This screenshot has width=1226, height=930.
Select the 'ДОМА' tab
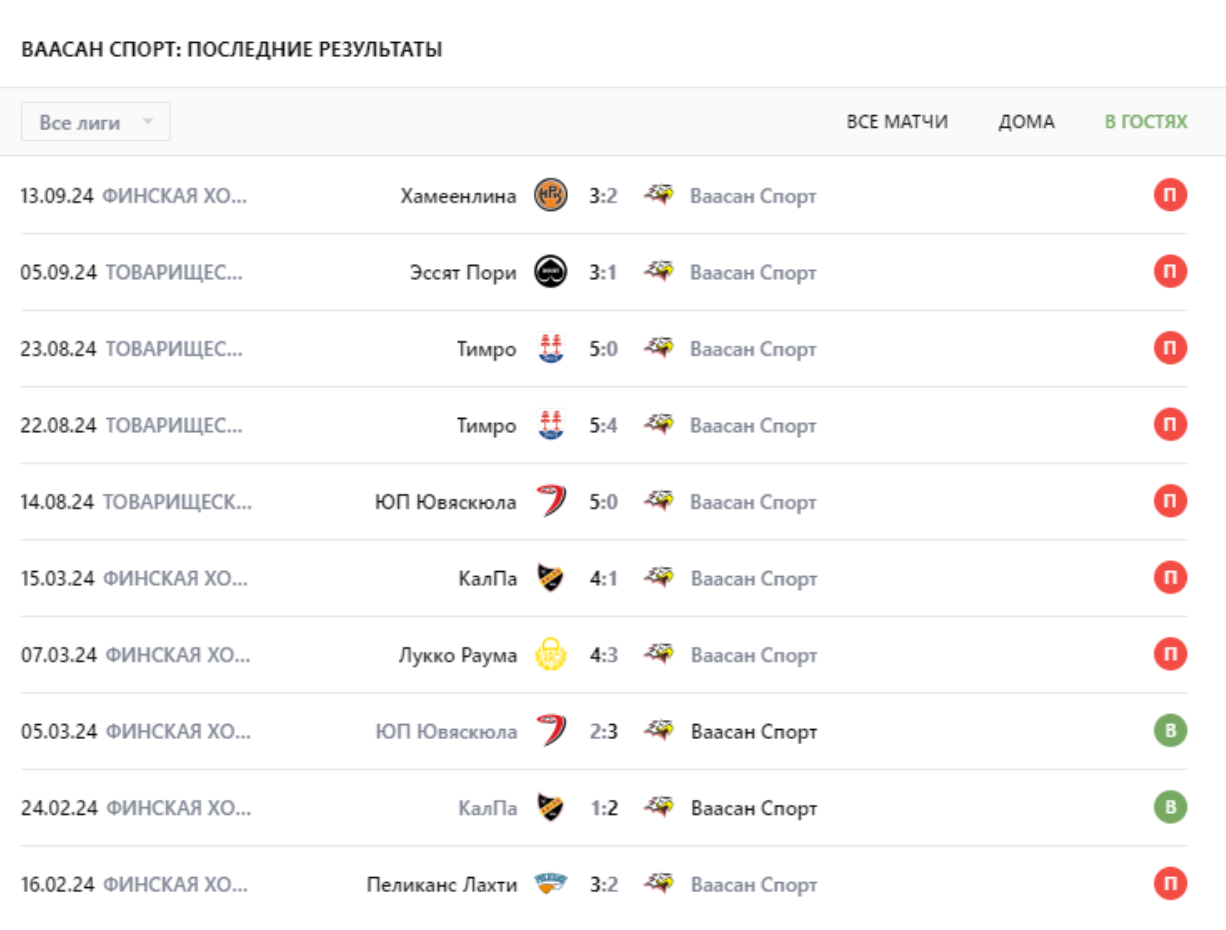tap(1026, 122)
